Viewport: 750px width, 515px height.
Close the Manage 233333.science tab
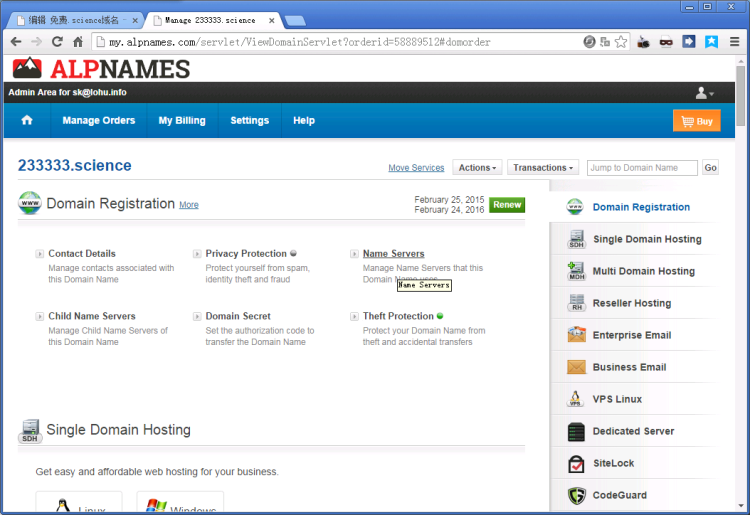271,21
